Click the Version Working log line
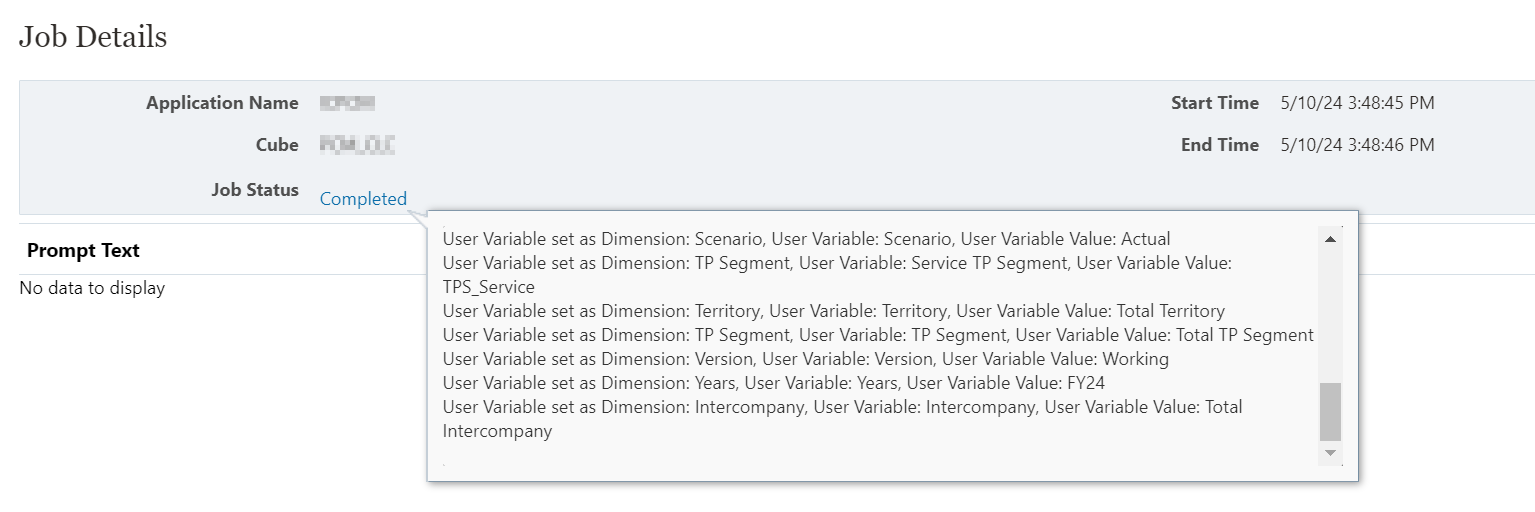Viewport: 1535px width, 512px height. pyautogui.click(x=805, y=359)
